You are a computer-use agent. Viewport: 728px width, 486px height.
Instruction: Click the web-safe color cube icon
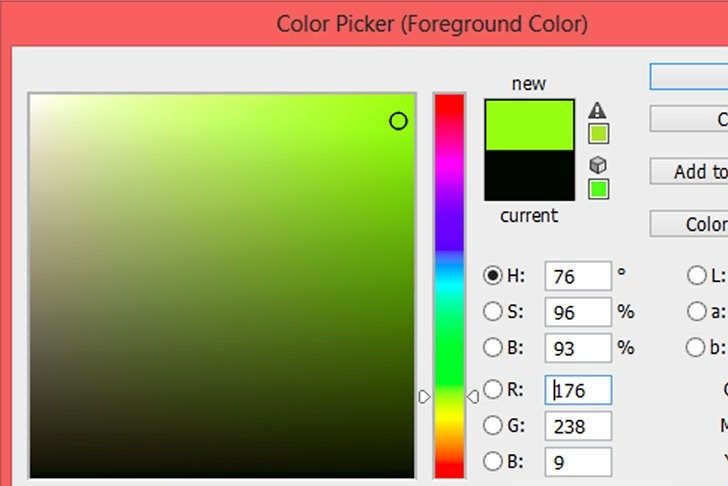coord(598,165)
